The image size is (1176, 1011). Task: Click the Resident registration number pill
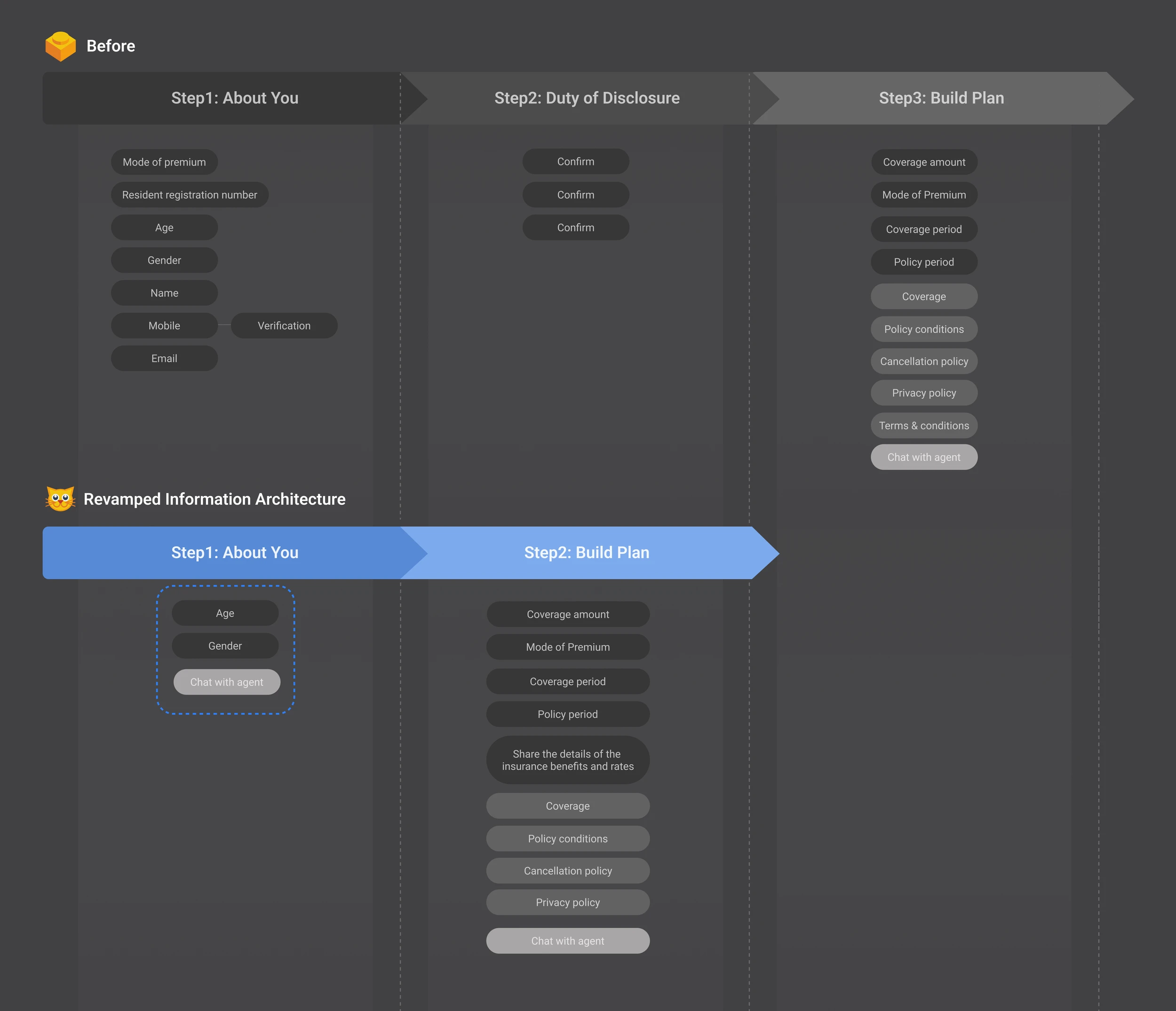[190, 195]
